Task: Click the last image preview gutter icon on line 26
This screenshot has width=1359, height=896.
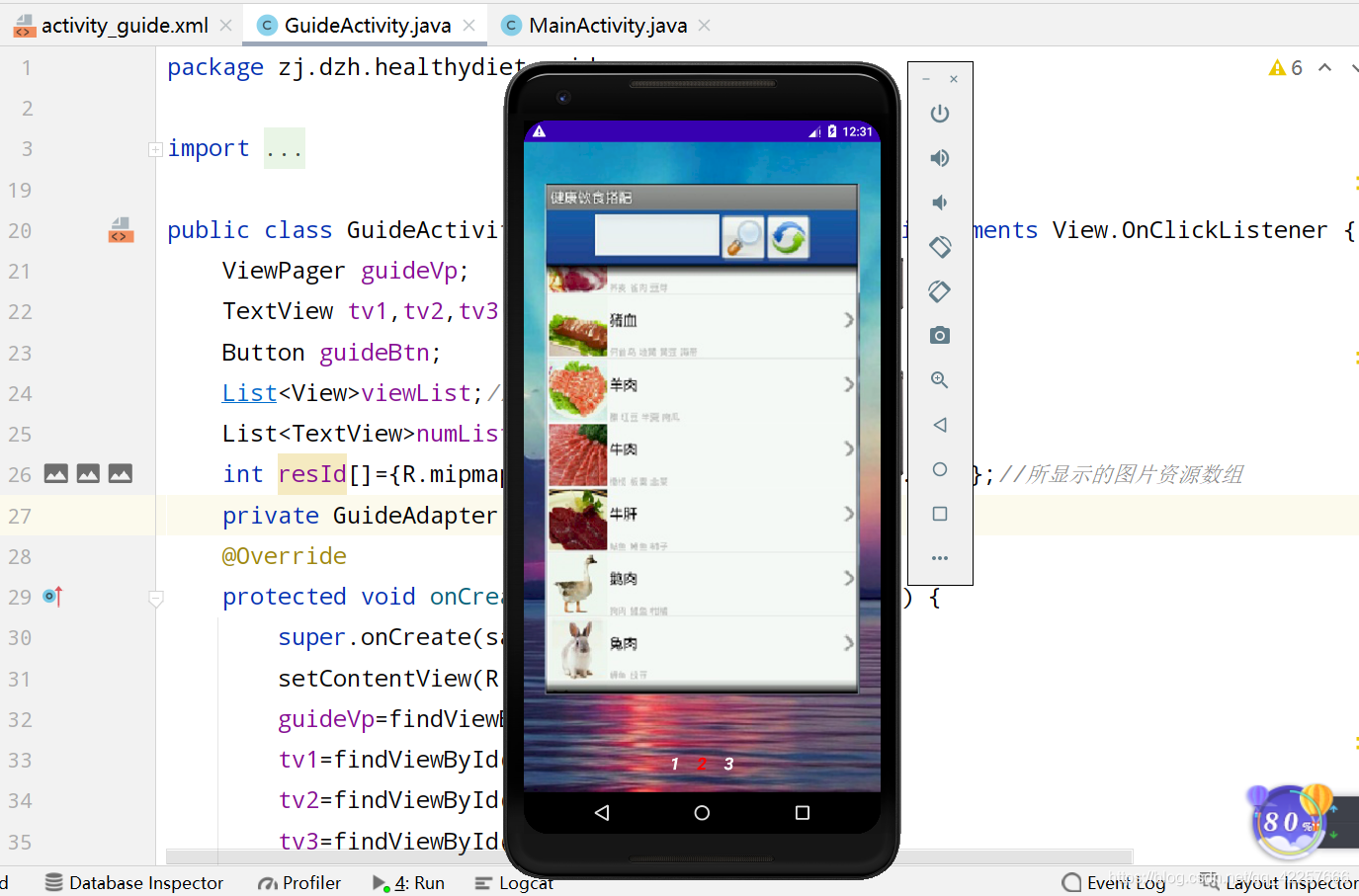Action: click(x=121, y=474)
